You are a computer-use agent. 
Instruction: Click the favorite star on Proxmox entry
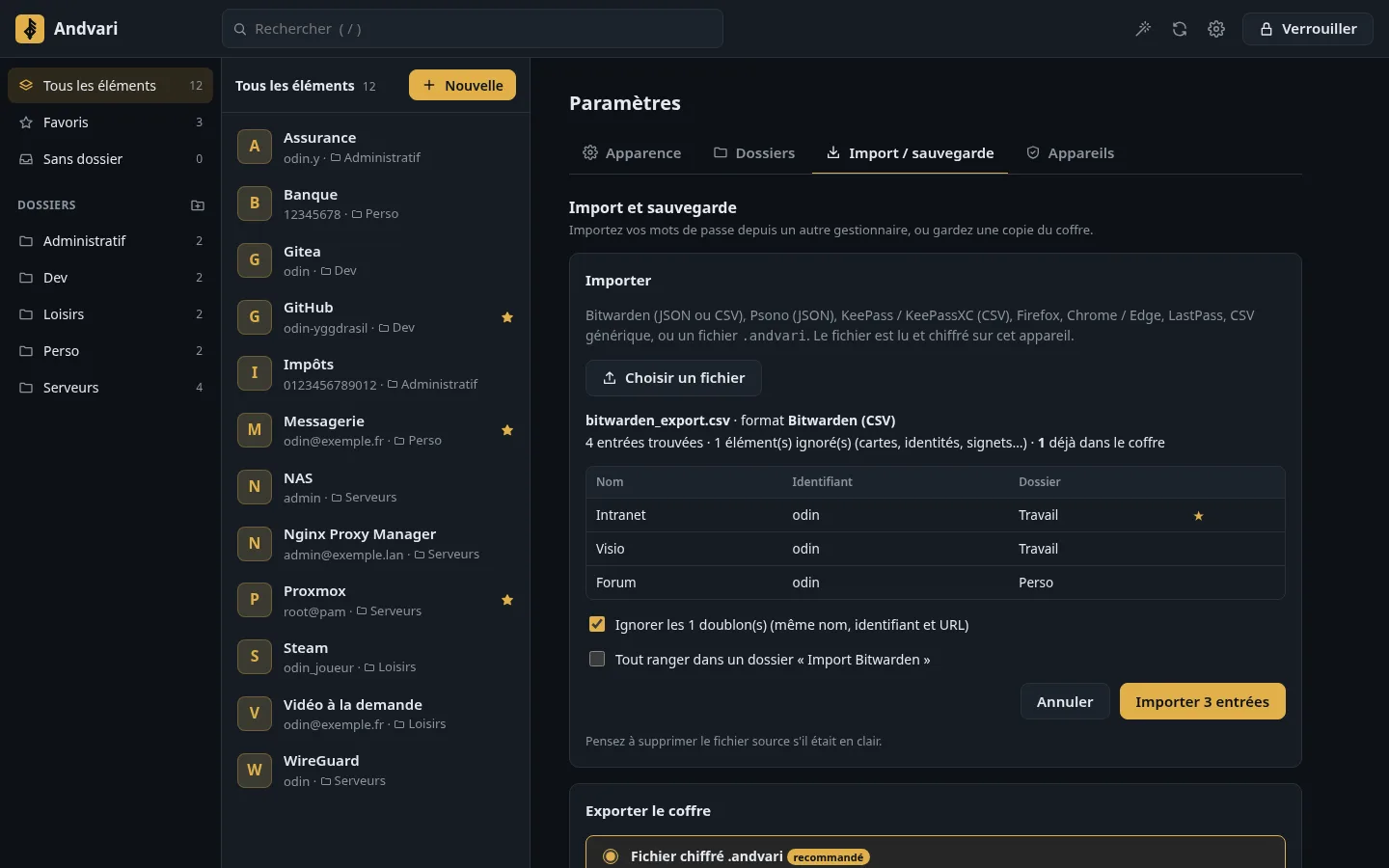(x=507, y=600)
